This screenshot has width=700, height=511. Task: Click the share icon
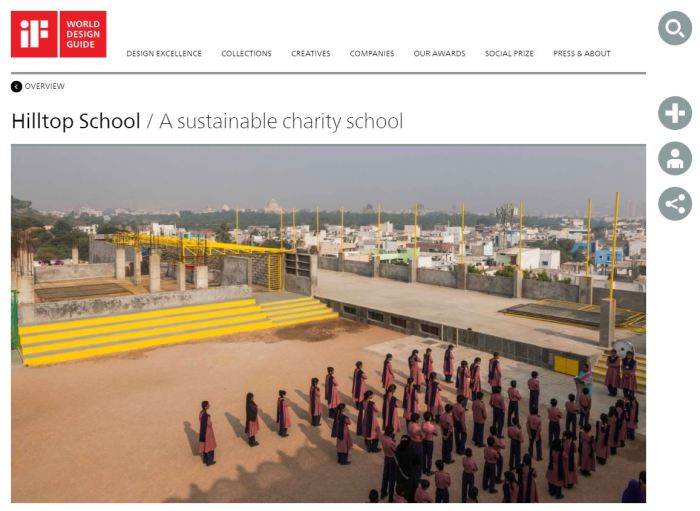tap(675, 204)
